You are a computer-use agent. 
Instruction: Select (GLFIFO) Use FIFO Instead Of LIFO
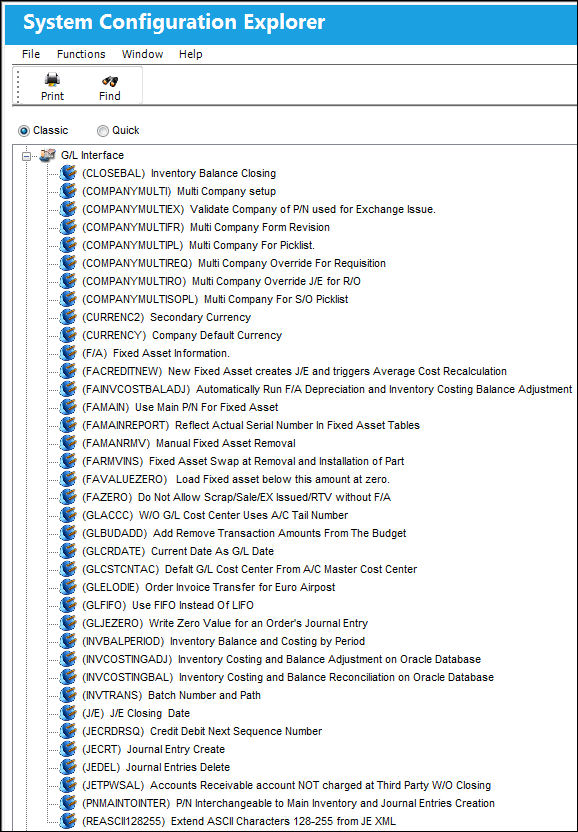168,605
